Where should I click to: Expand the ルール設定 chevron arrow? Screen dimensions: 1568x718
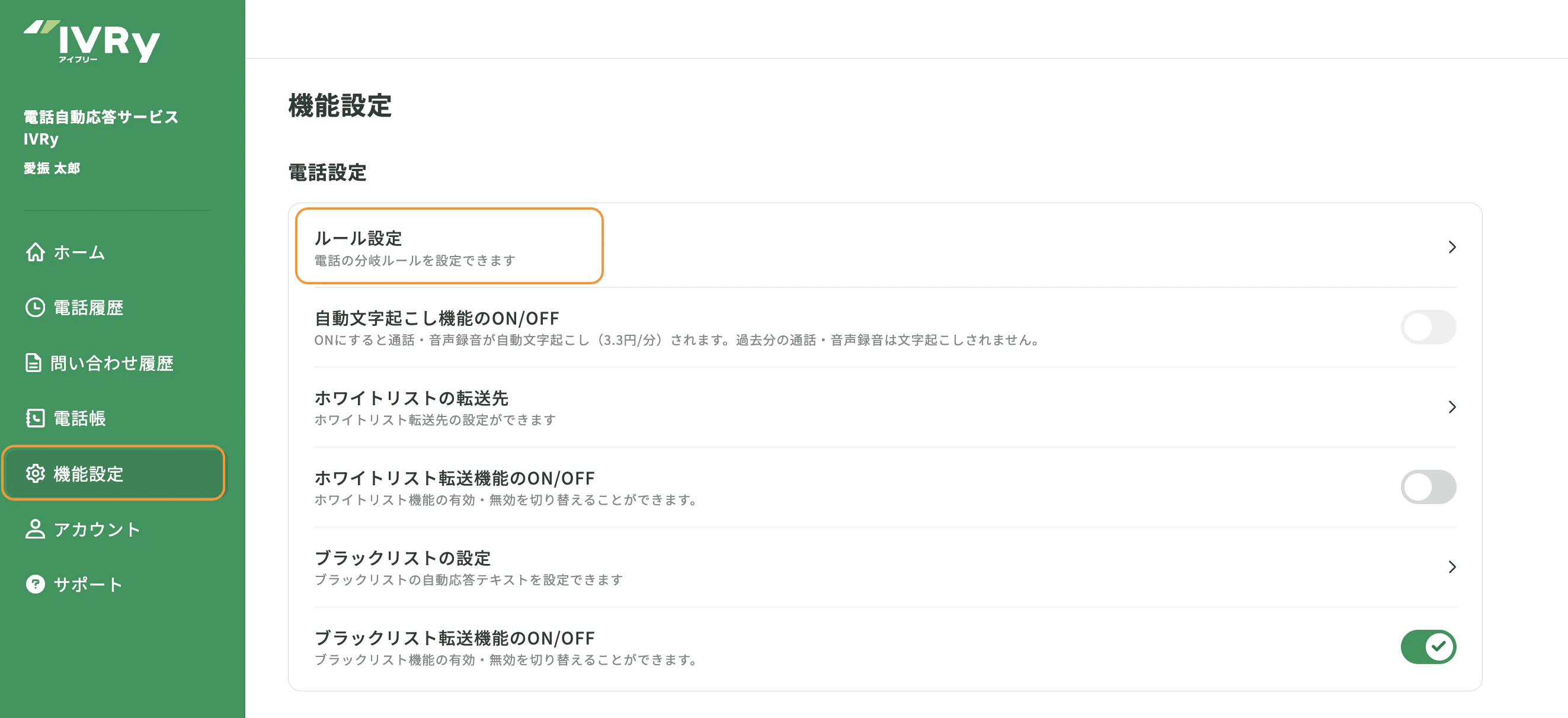[x=1452, y=247]
